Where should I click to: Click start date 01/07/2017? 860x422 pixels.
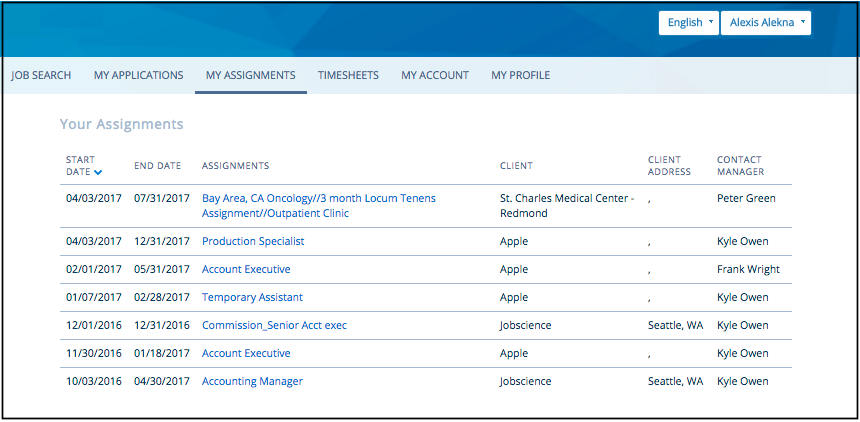94,297
